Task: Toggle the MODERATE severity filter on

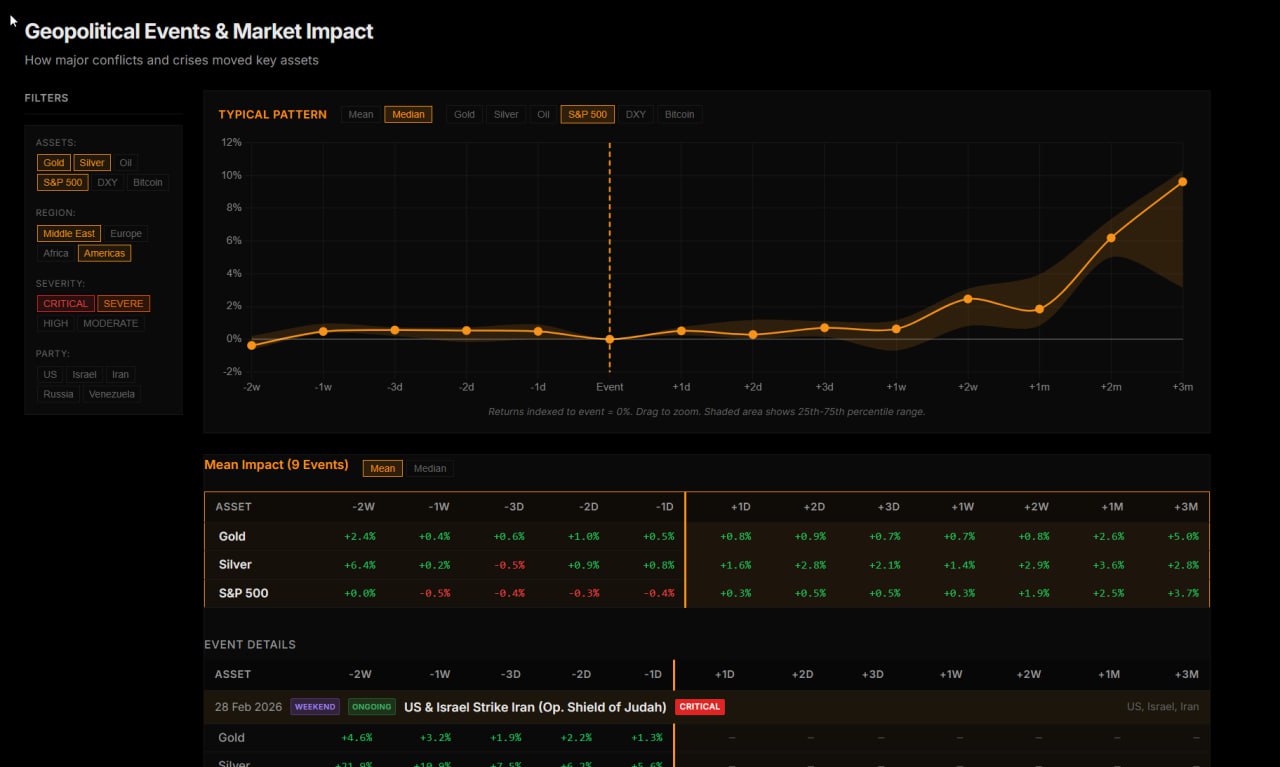Action: point(111,323)
